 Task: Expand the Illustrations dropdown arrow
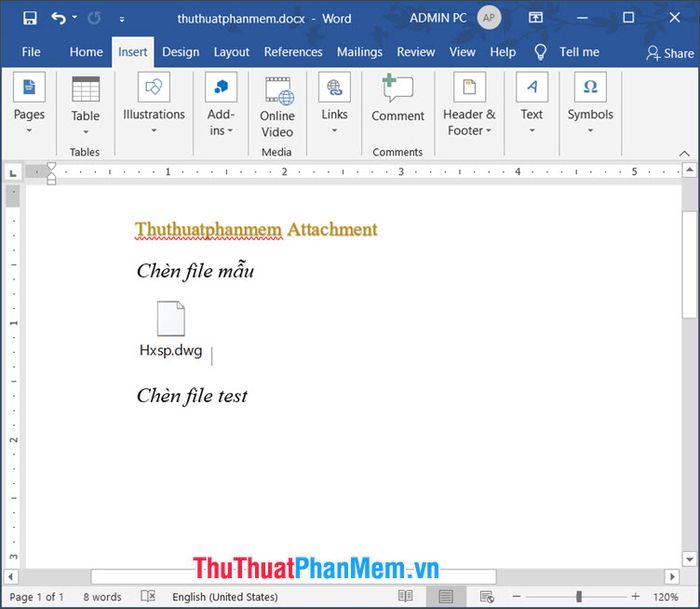coord(154,130)
